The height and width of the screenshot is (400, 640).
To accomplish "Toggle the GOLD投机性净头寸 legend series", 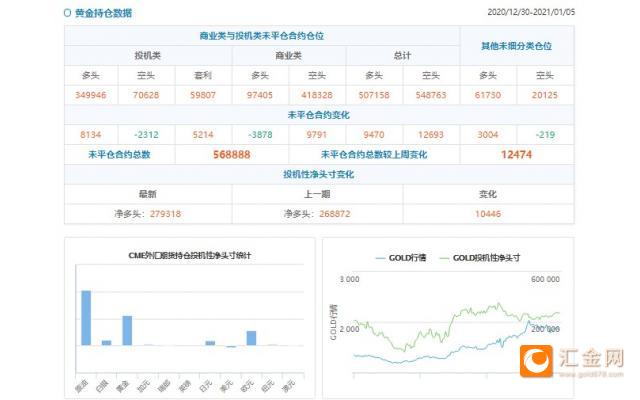I will pyautogui.click(x=480, y=258).
